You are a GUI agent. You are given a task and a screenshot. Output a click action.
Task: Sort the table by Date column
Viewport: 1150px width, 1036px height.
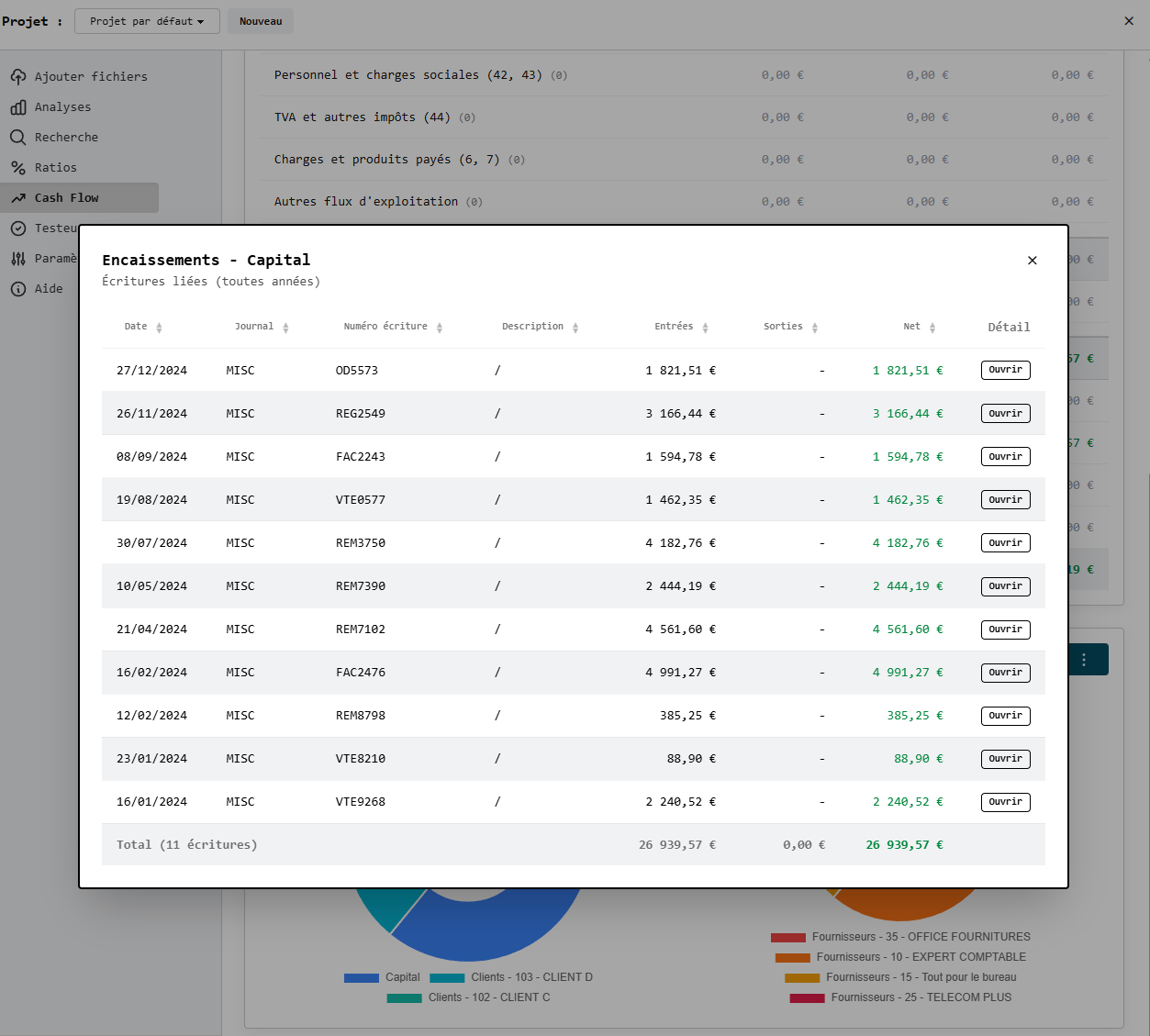tap(159, 328)
